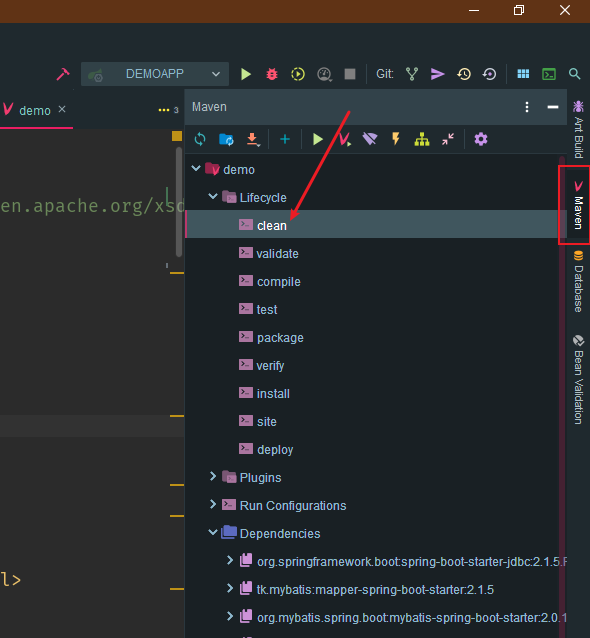The height and width of the screenshot is (638, 590).
Task: Toggle Offline Mode in Maven toolbar
Action: coord(369,139)
